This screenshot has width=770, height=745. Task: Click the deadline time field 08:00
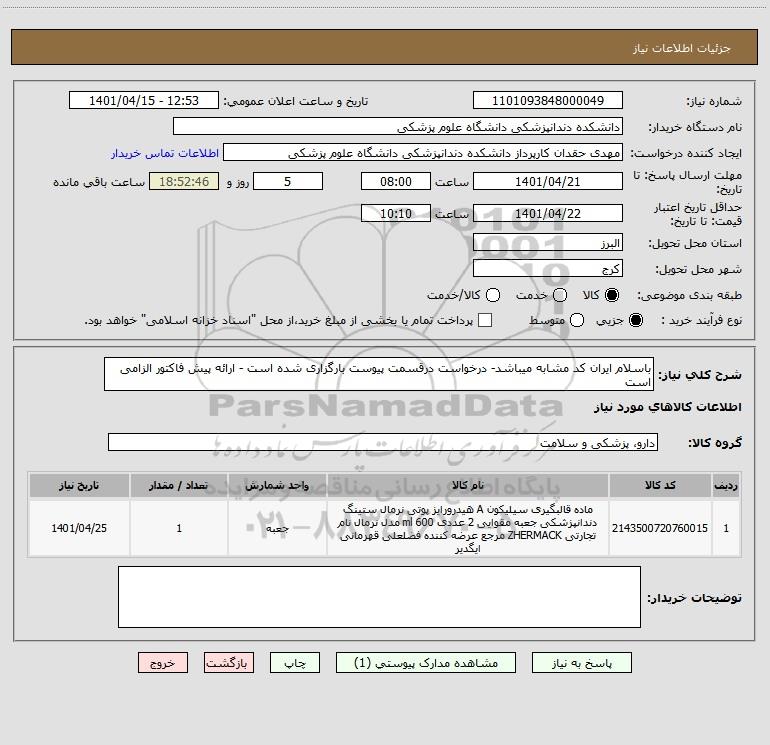coord(396,181)
